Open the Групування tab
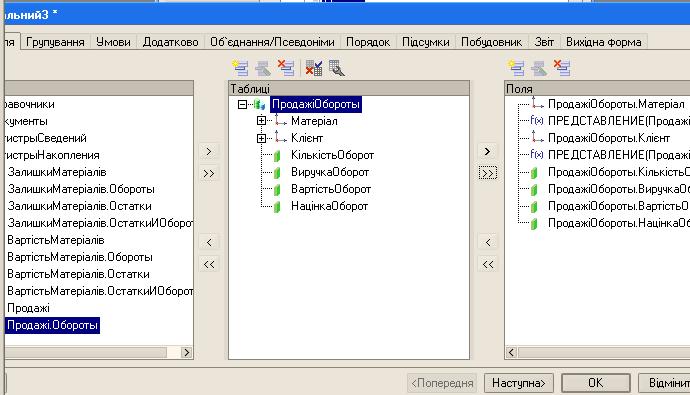Viewport: 690px width, 395px height. pos(55,42)
